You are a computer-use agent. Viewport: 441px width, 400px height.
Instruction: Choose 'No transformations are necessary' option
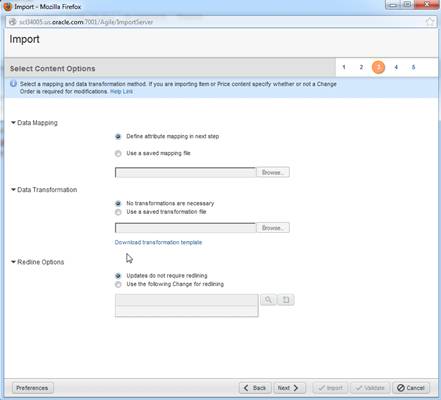(118, 204)
